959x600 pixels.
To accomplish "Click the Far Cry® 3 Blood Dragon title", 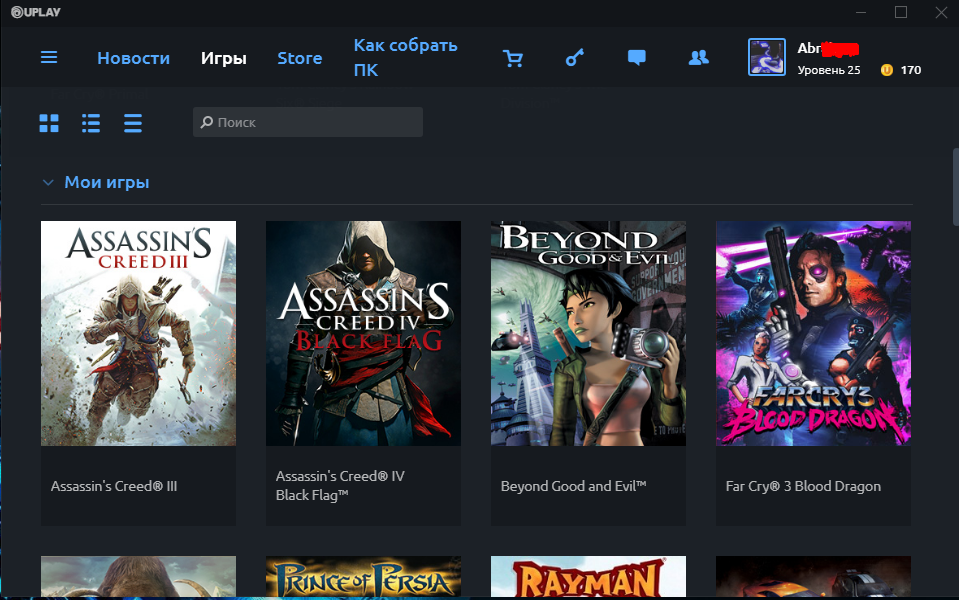I will [x=803, y=486].
